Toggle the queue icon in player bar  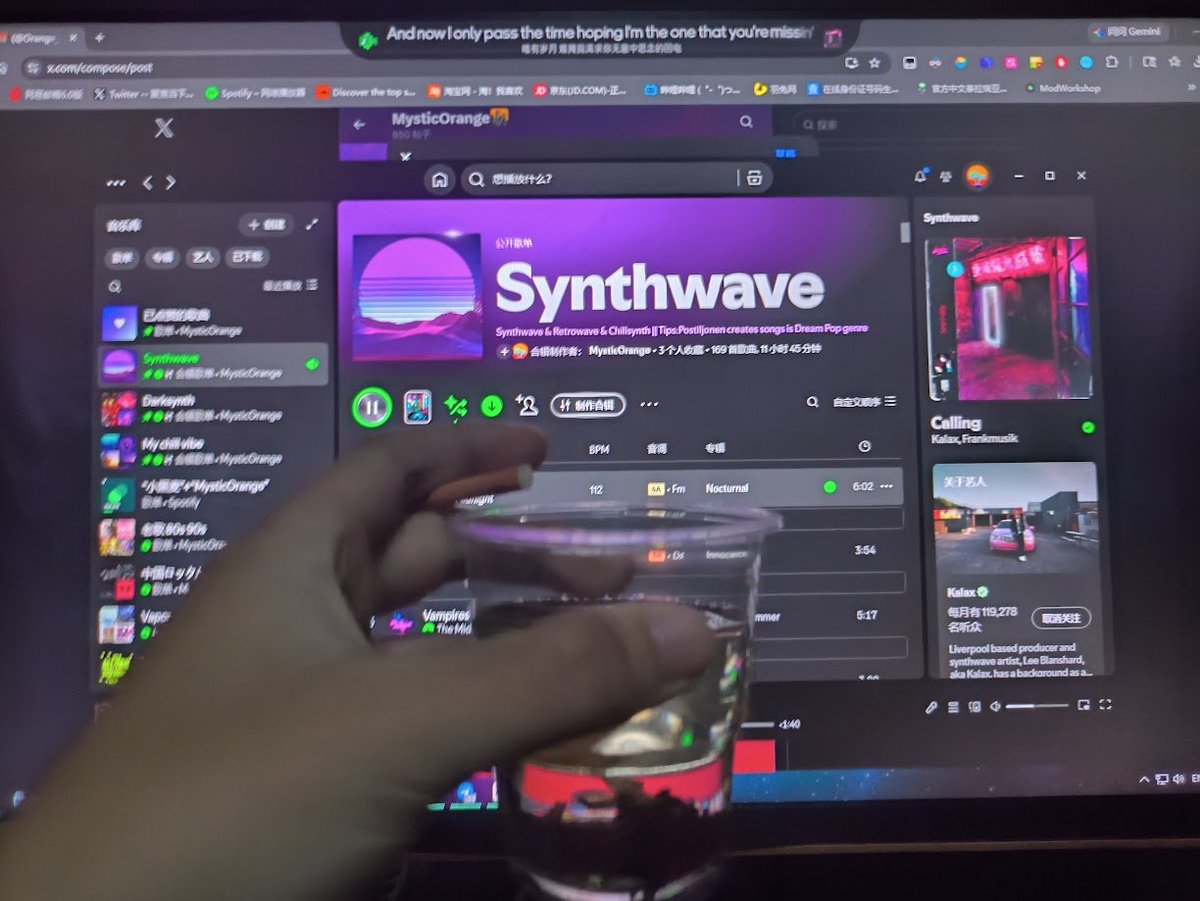(x=953, y=707)
